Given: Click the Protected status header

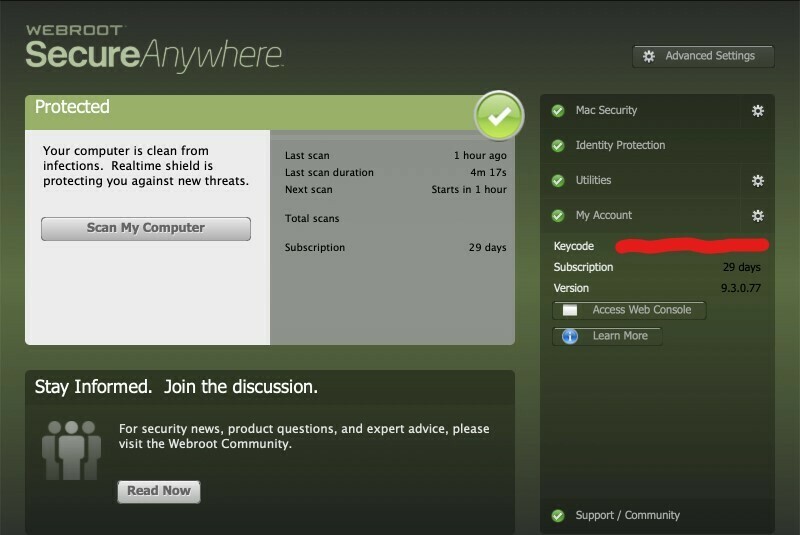Looking at the screenshot, I should 72,107.
